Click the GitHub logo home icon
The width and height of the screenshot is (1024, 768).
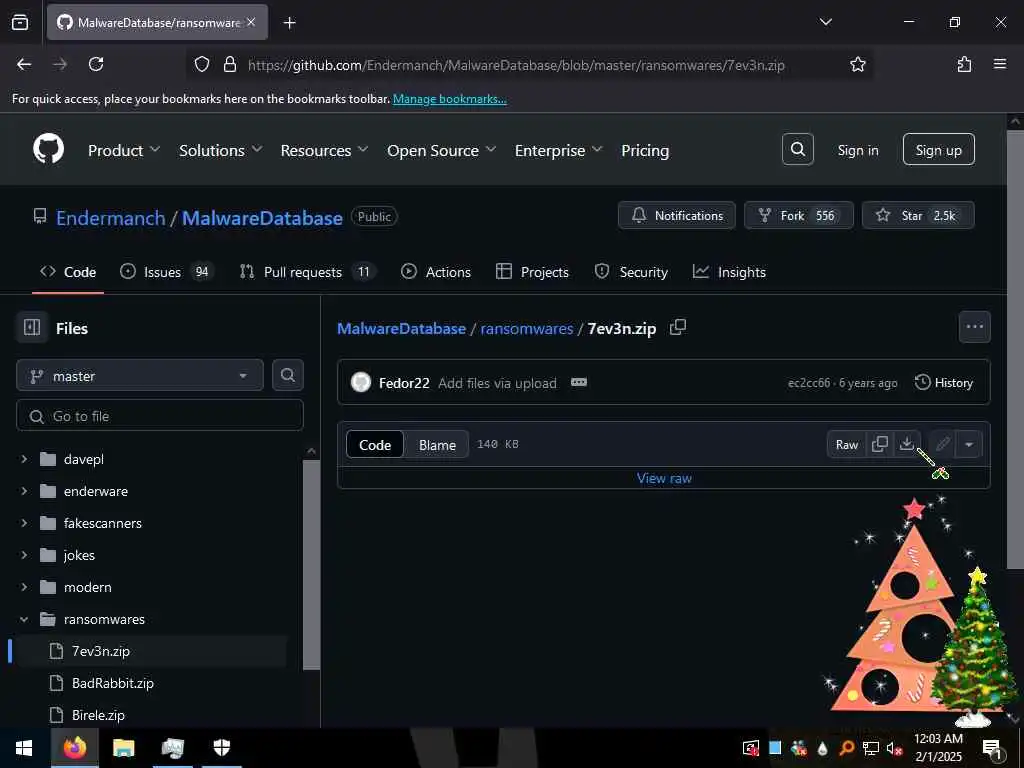click(48, 150)
